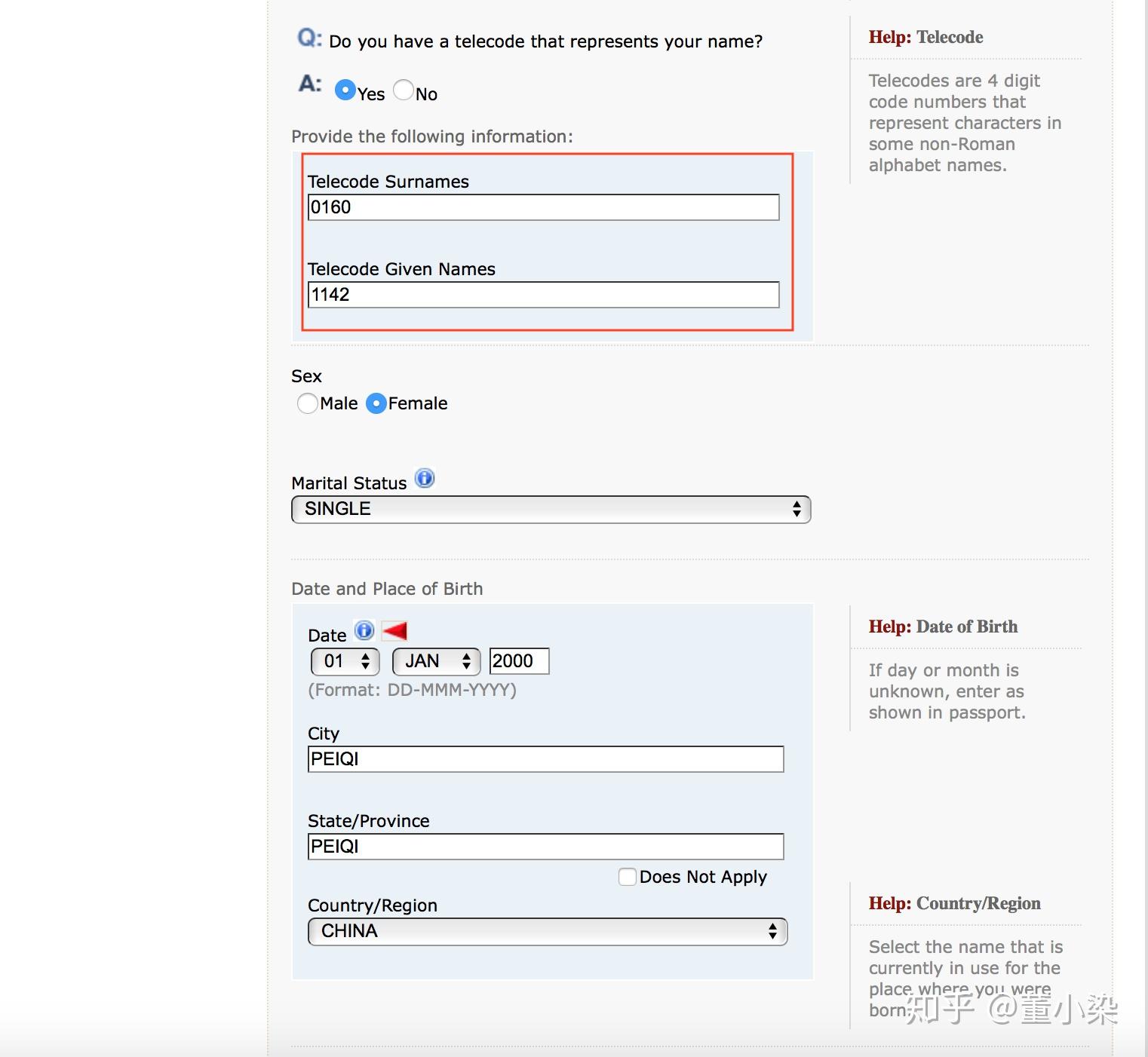
Task: Click the red arrow flag beside Date
Action: click(394, 630)
